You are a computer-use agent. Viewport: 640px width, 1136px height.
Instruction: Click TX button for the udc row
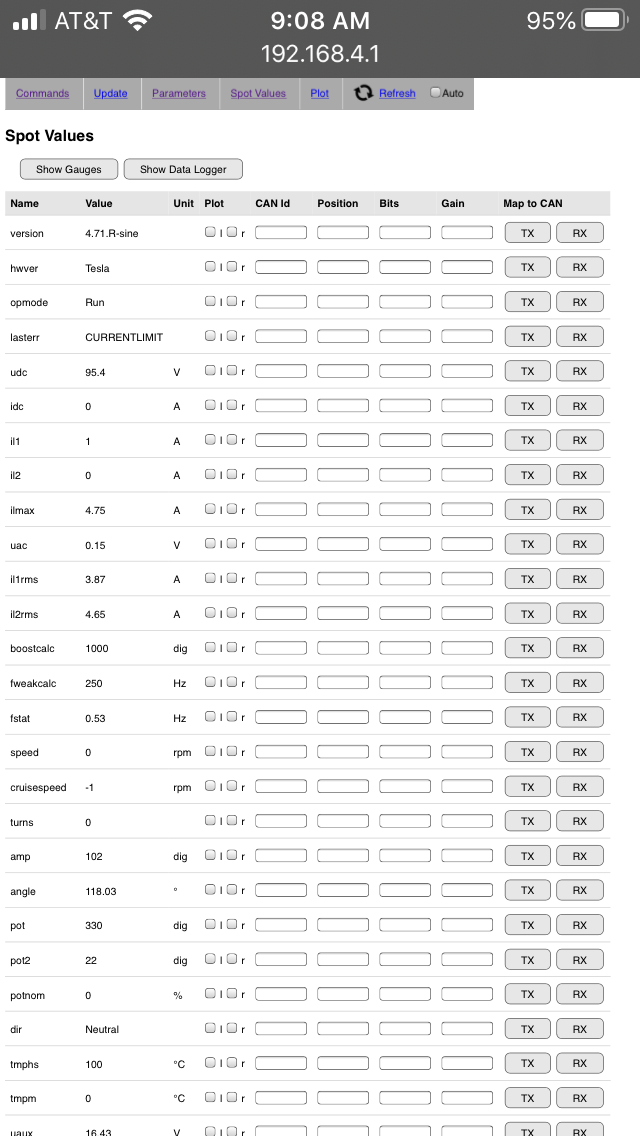pyautogui.click(x=528, y=371)
